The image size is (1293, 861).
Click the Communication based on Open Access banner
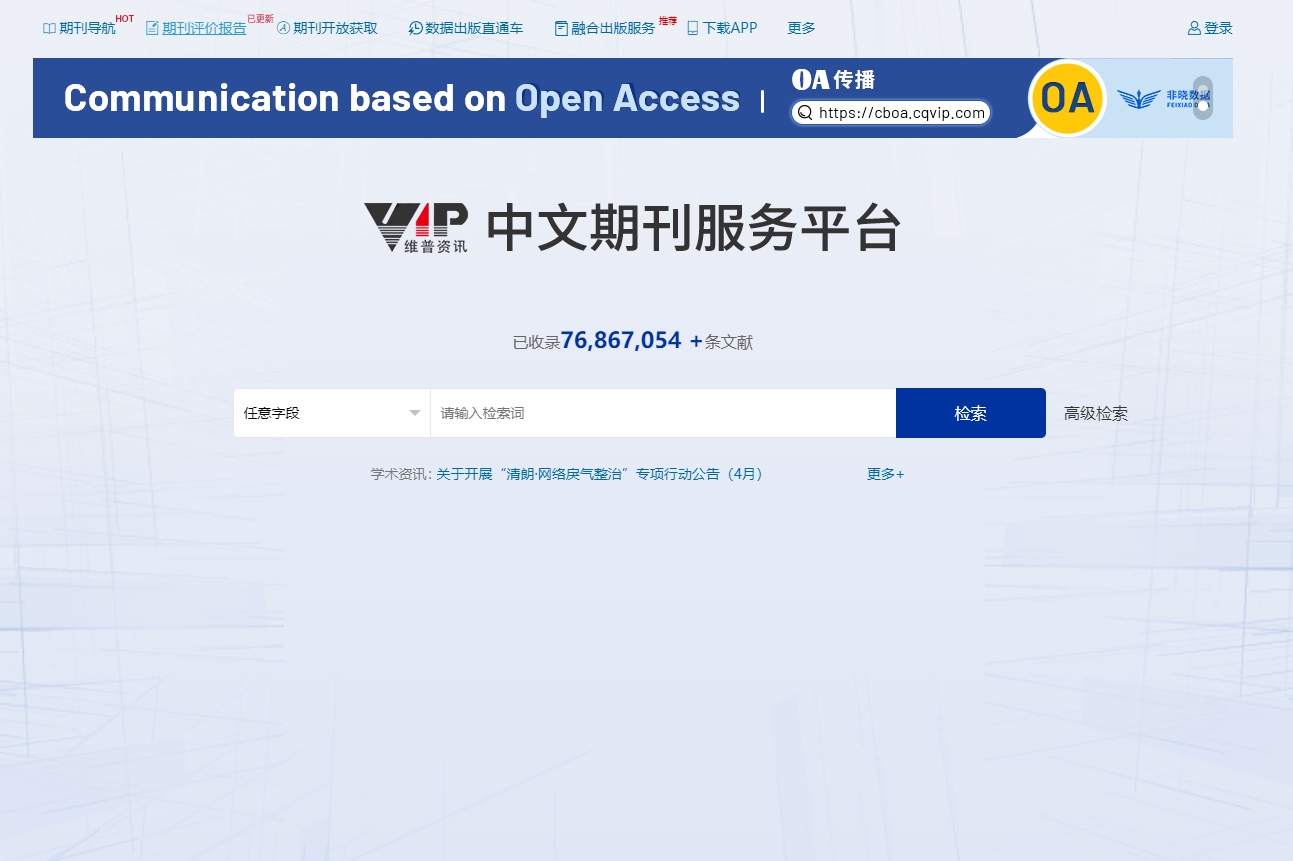633,98
